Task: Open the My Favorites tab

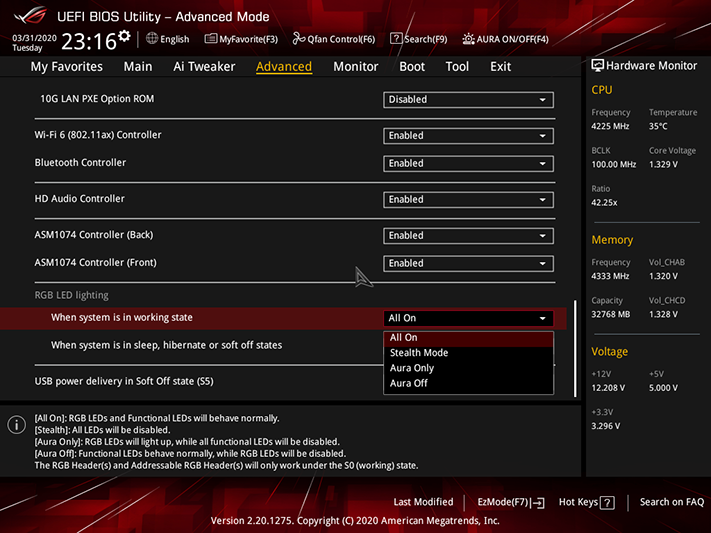Action: pyautogui.click(x=67, y=67)
